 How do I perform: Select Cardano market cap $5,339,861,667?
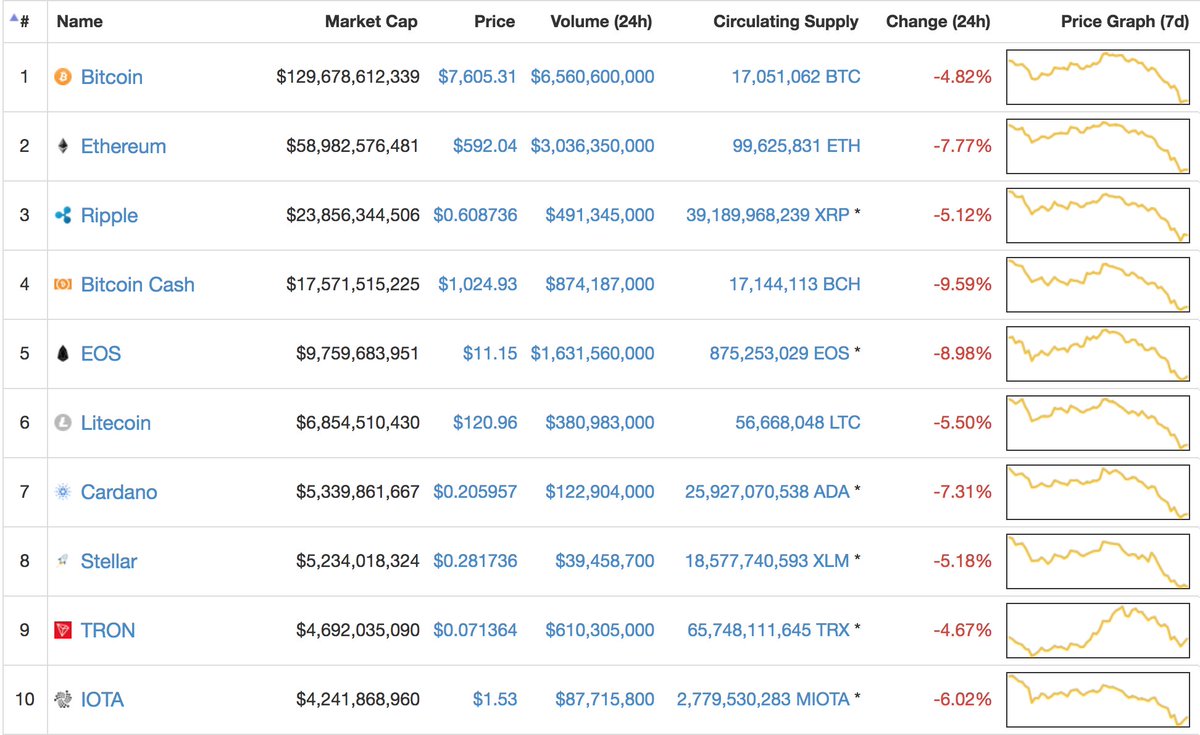click(x=358, y=491)
